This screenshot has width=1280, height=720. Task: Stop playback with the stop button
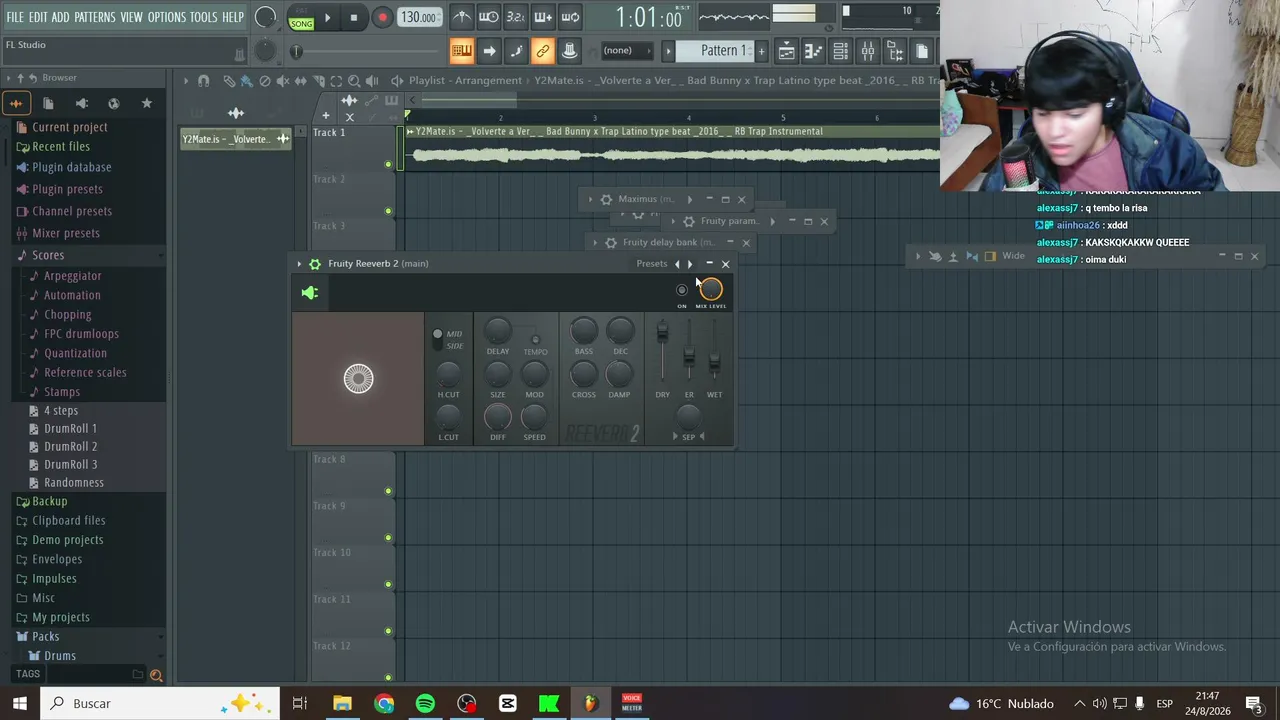pyautogui.click(x=354, y=17)
